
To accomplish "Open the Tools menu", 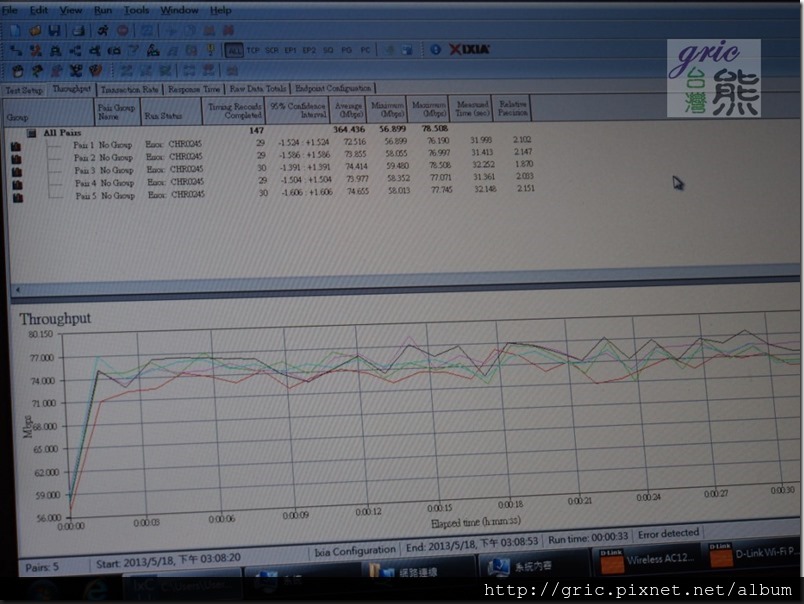I will point(136,10).
